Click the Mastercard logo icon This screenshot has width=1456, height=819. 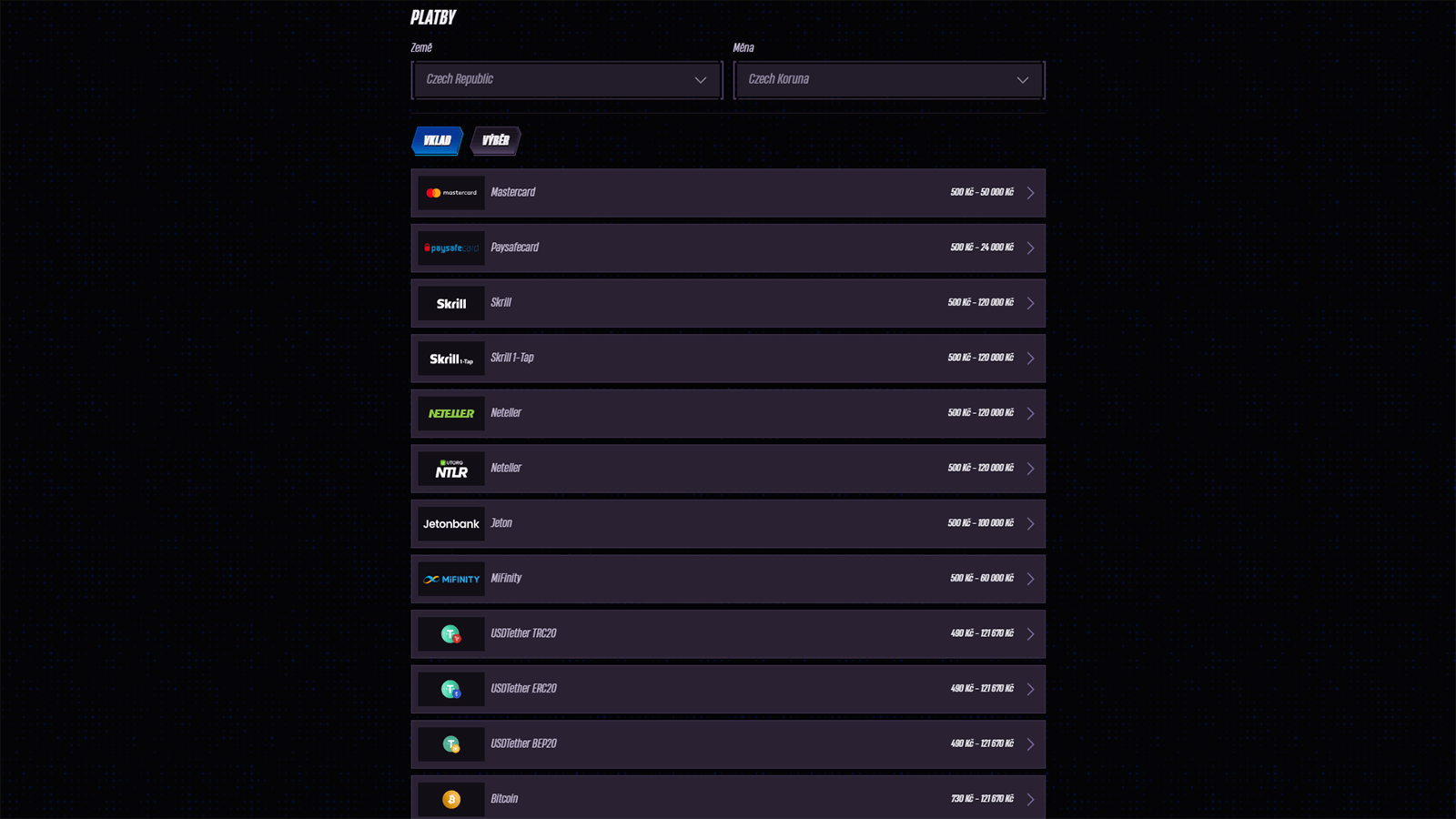[x=451, y=193]
